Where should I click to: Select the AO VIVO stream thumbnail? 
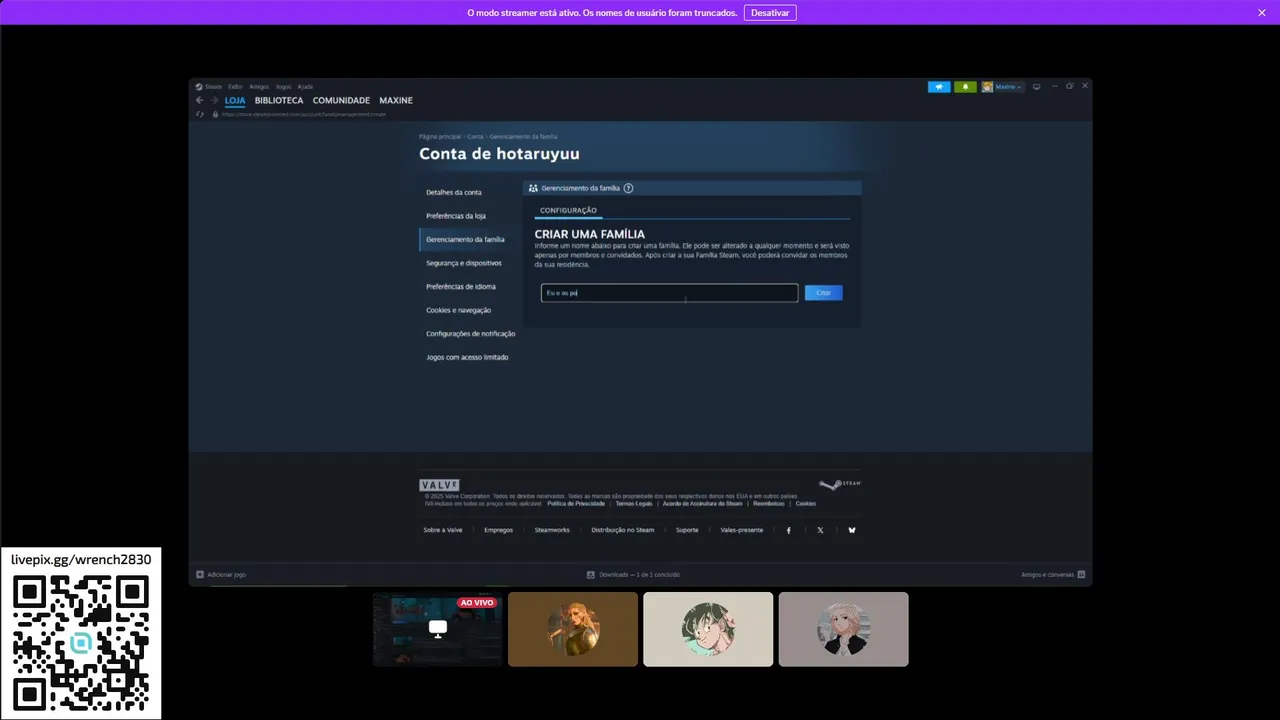point(438,629)
